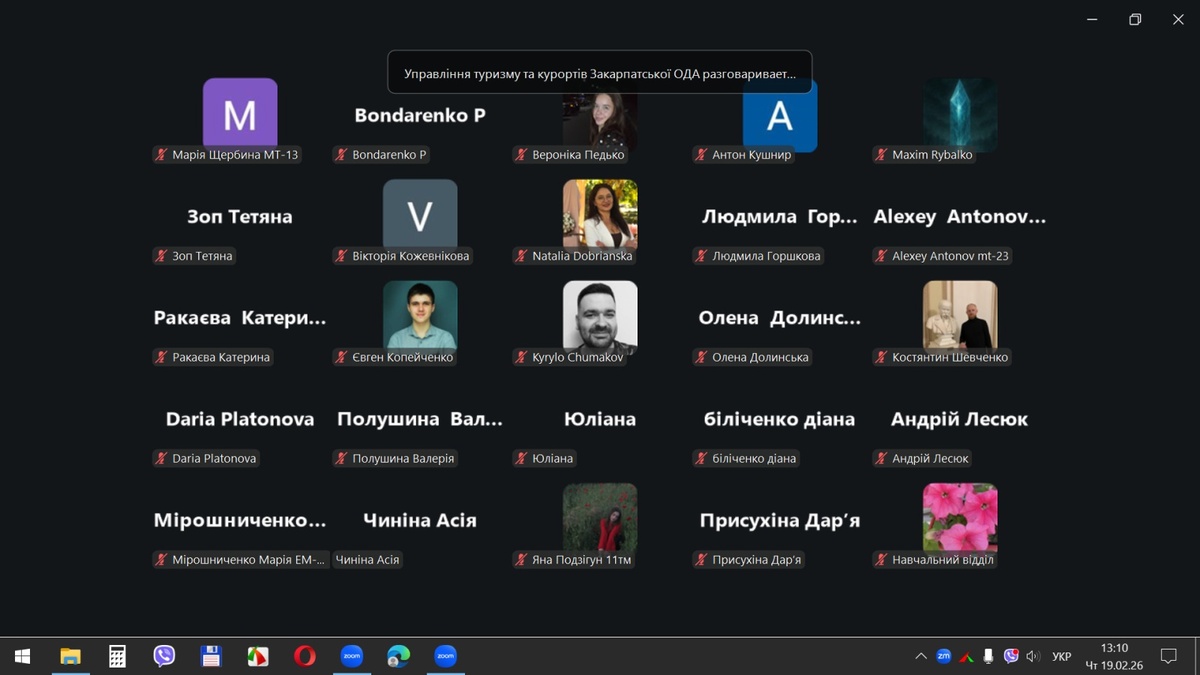Open the УКР keyboard language switcher
The width and height of the screenshot is (1200, 675).
coord(1062,656)
